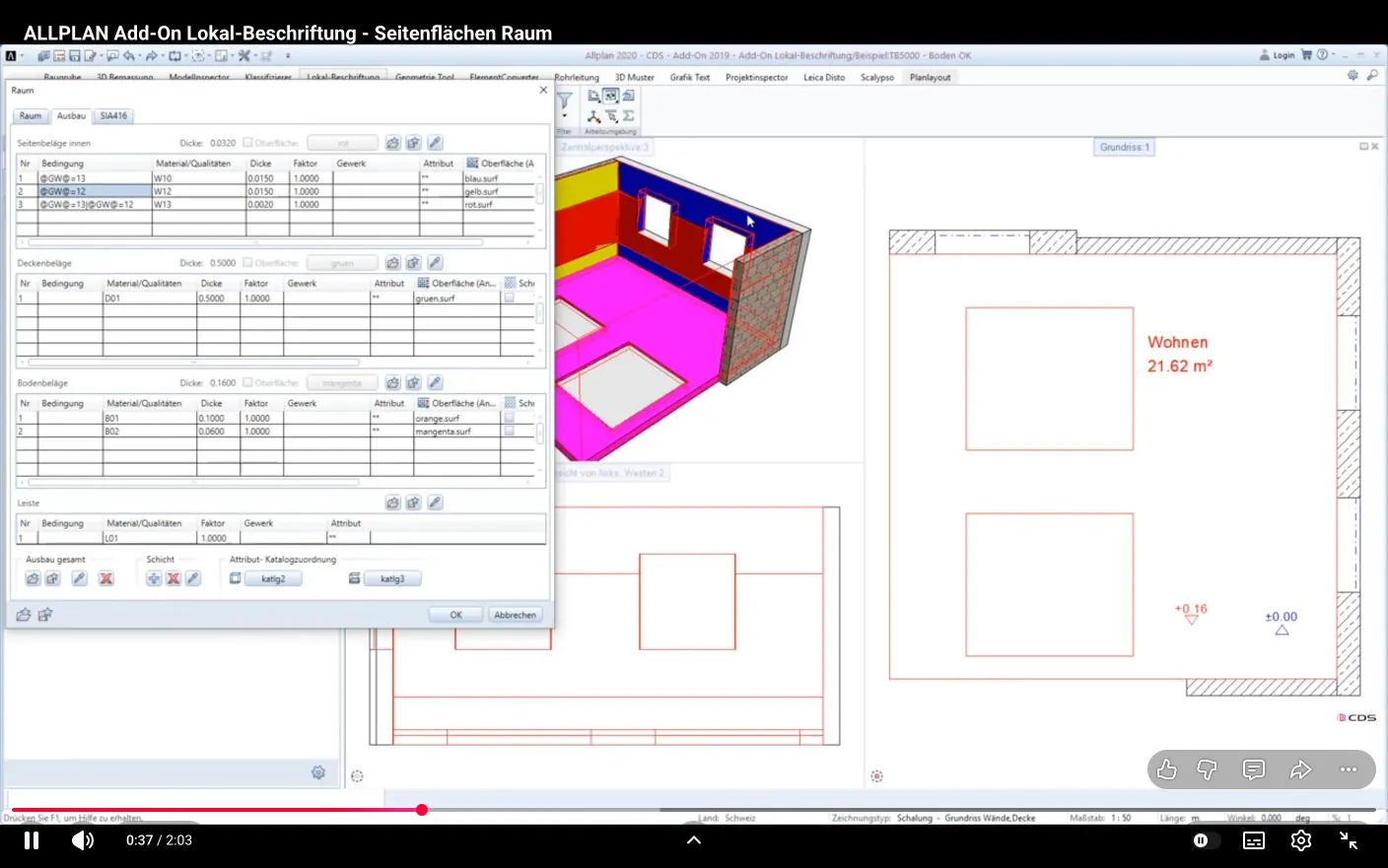Open more actions ellipsis on video
The image size is (1388, 868).
[x=1349, y=769]
